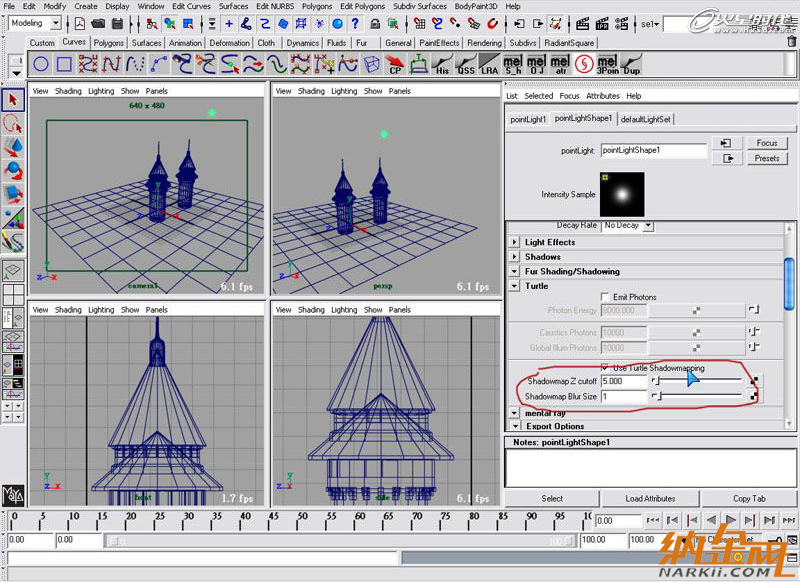Enable the Emit Photons checkbox
The image size is (800, 582).
point(606,297)
